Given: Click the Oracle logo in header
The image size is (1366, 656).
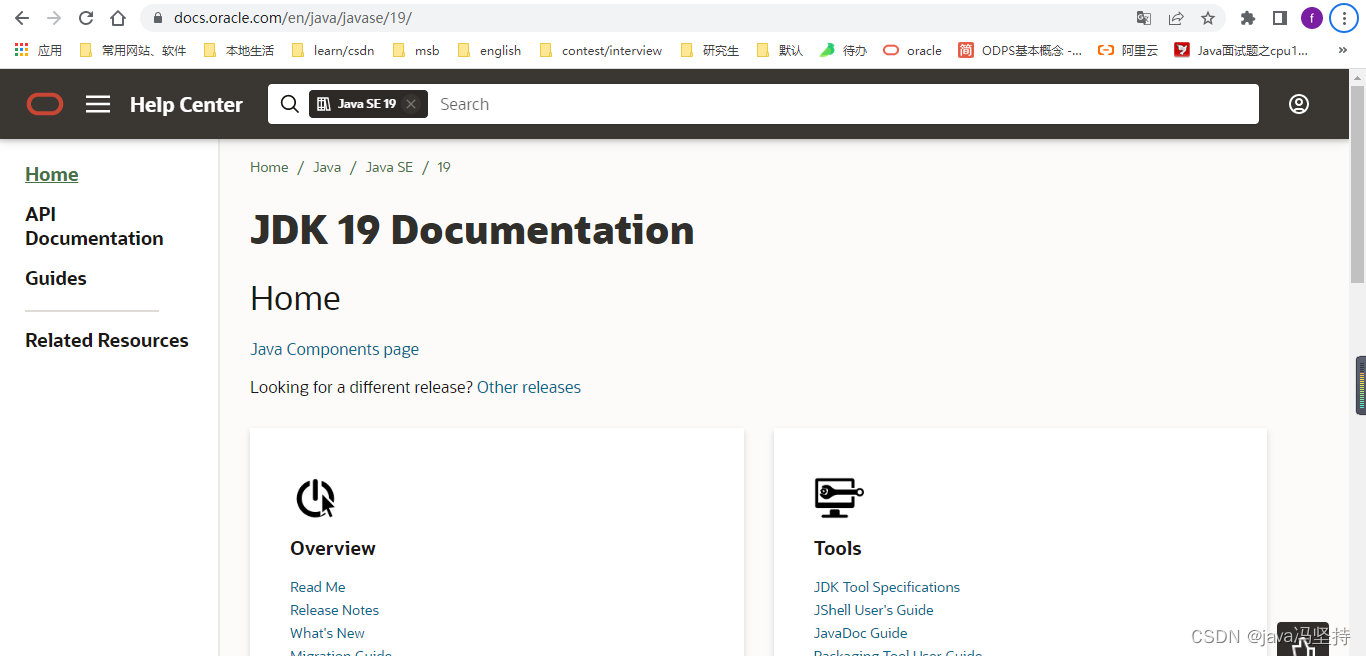Looking at the screenshot, I should pos(45,104).
